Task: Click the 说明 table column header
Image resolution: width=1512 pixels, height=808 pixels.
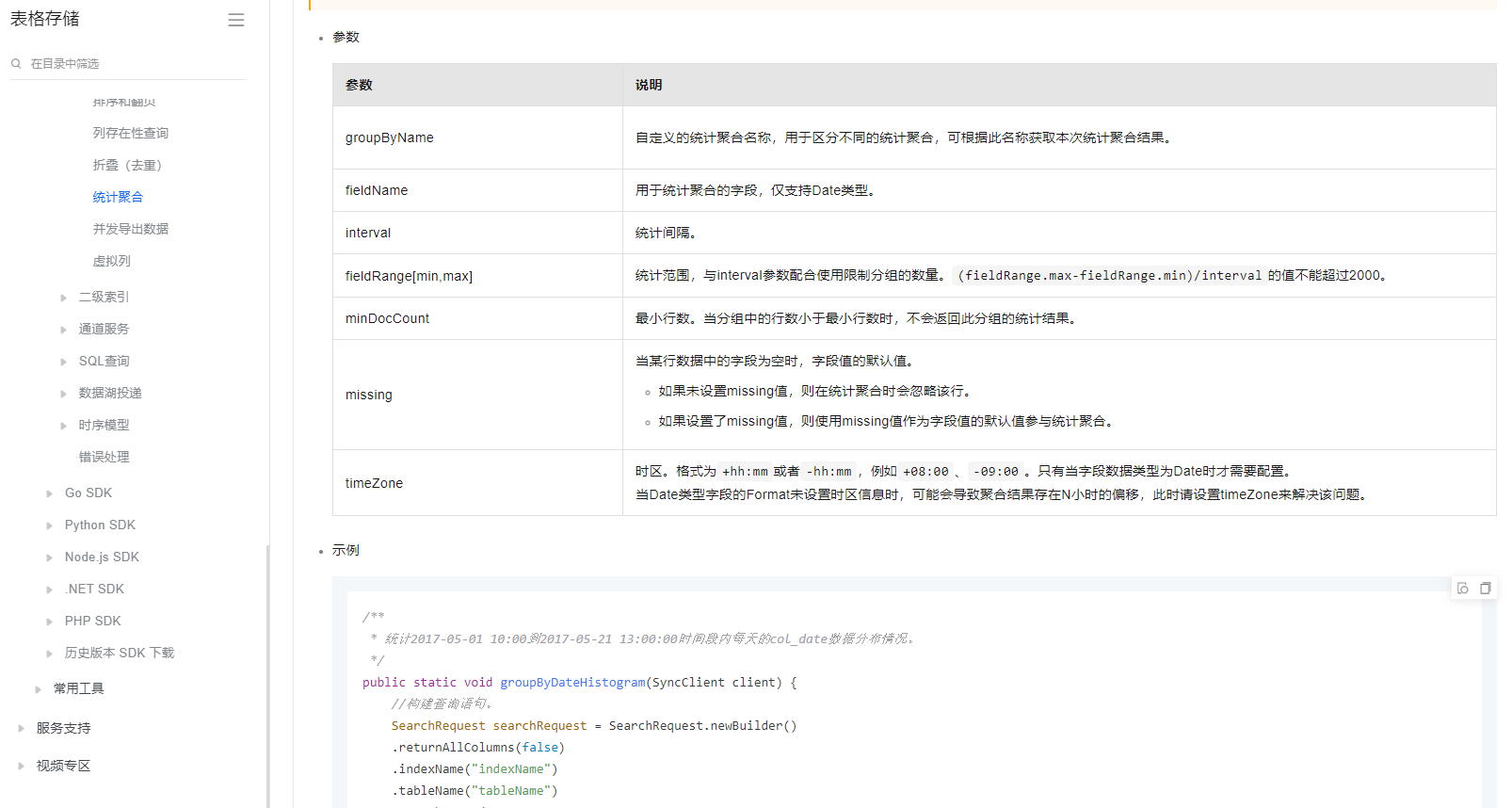Action: click(1059, 85)
